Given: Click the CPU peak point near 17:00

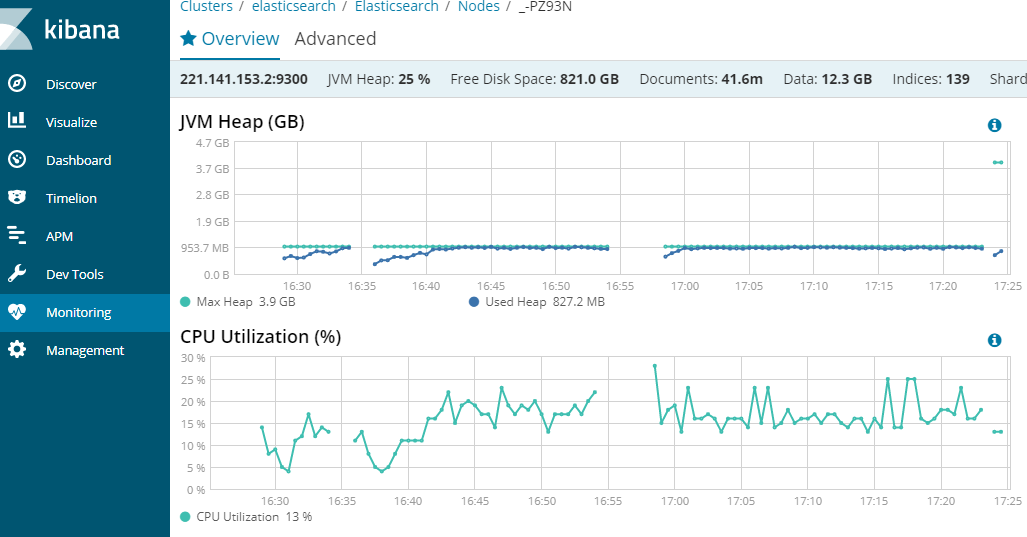Looking at the screenshot, I should pos(655,366).
